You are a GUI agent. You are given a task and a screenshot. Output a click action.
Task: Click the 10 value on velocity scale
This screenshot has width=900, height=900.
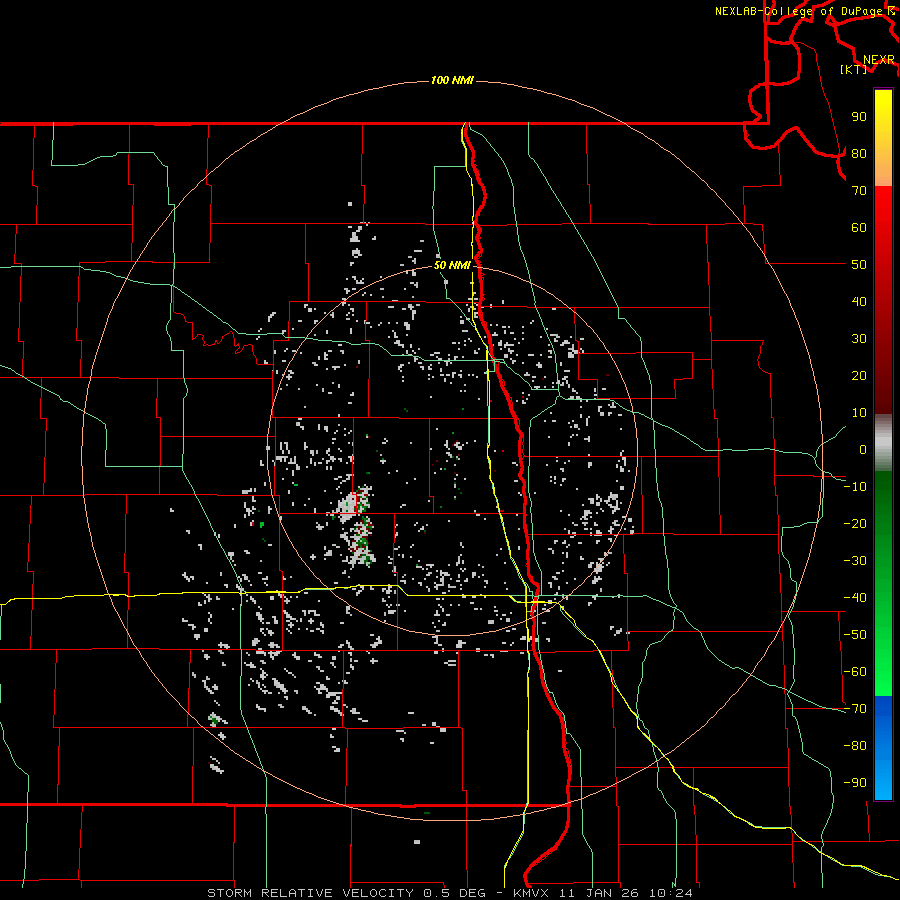point(859,413)
